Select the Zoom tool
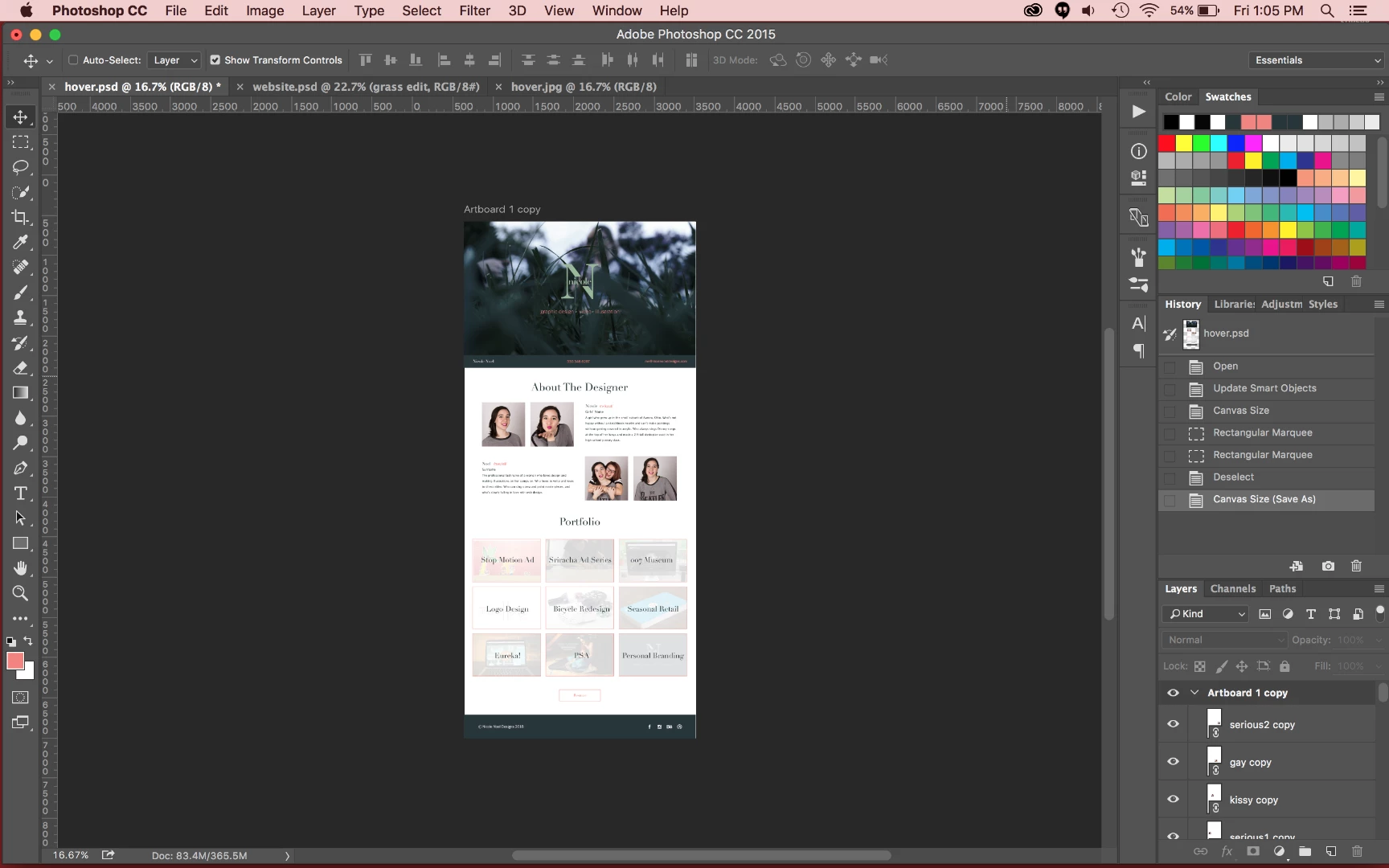 pyautogui.click(x=20, y=593)
